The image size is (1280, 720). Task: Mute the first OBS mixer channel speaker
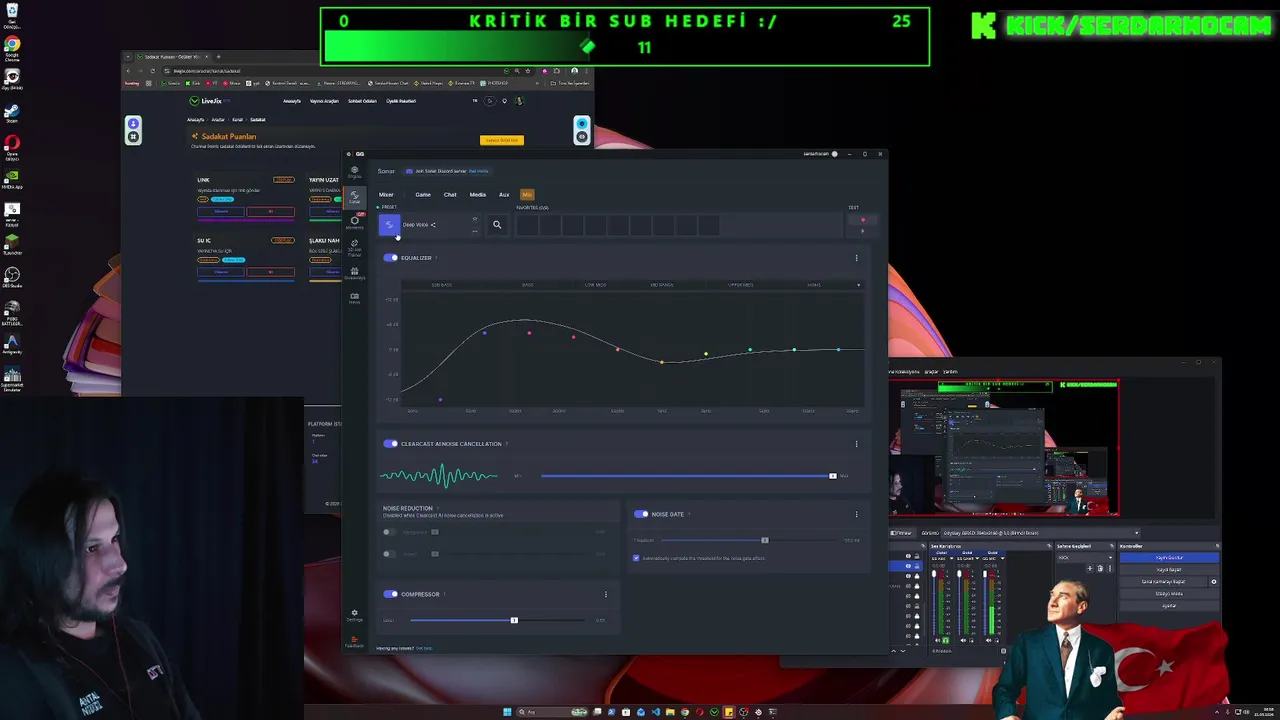tap(937, 640)
